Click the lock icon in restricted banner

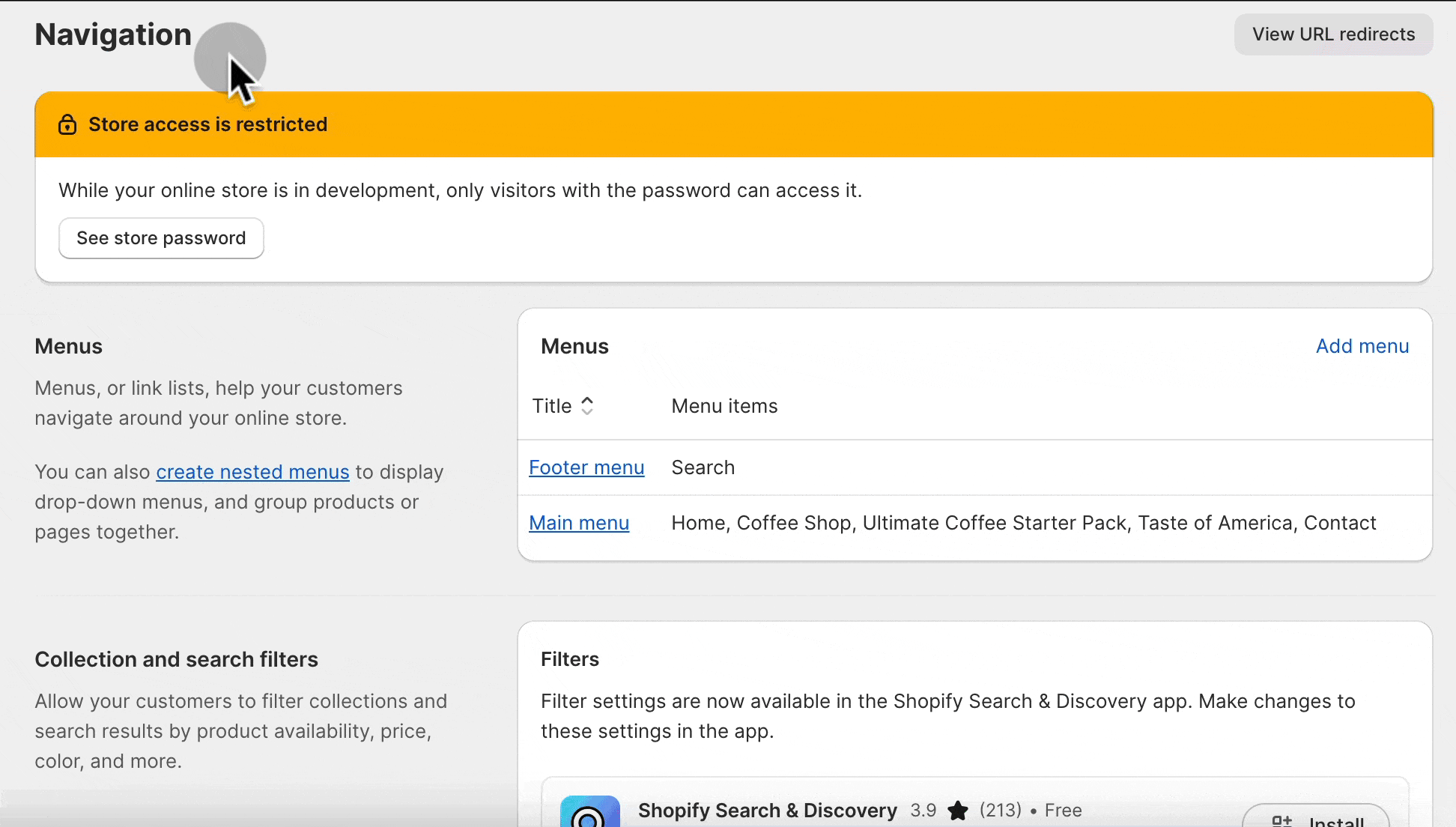(x=67, y=124)
